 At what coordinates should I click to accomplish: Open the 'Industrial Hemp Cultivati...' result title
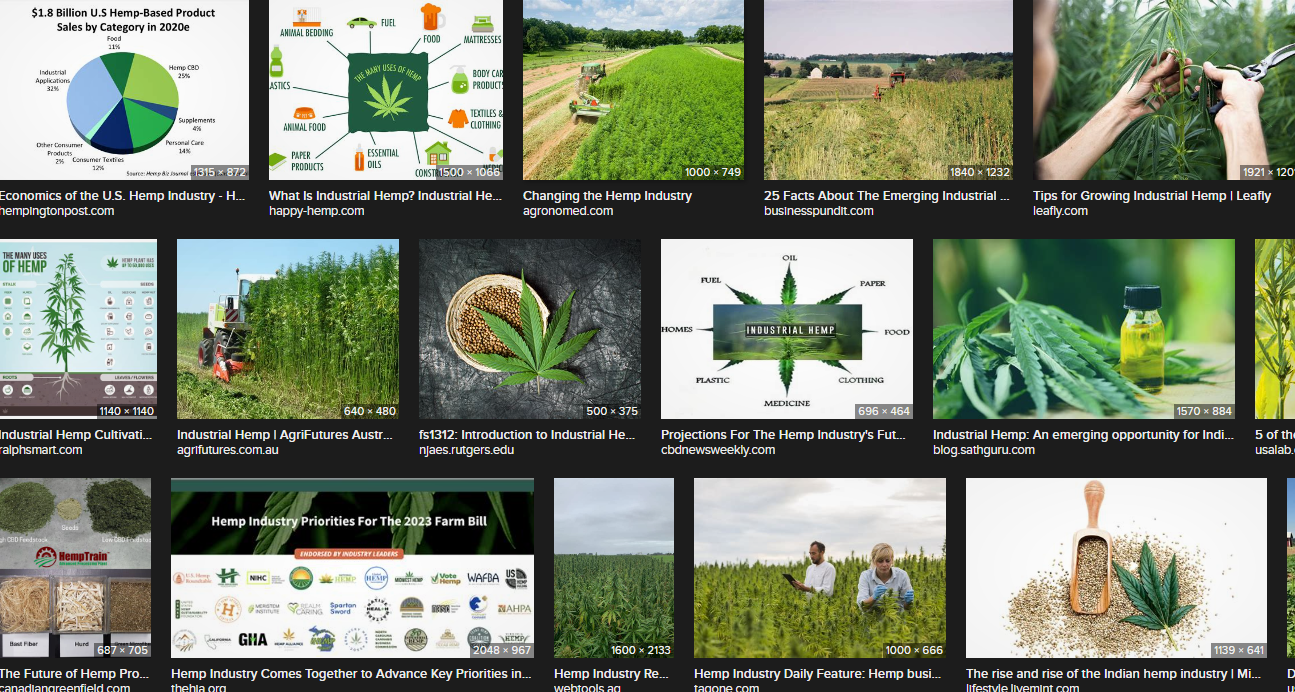pos(76,435)
